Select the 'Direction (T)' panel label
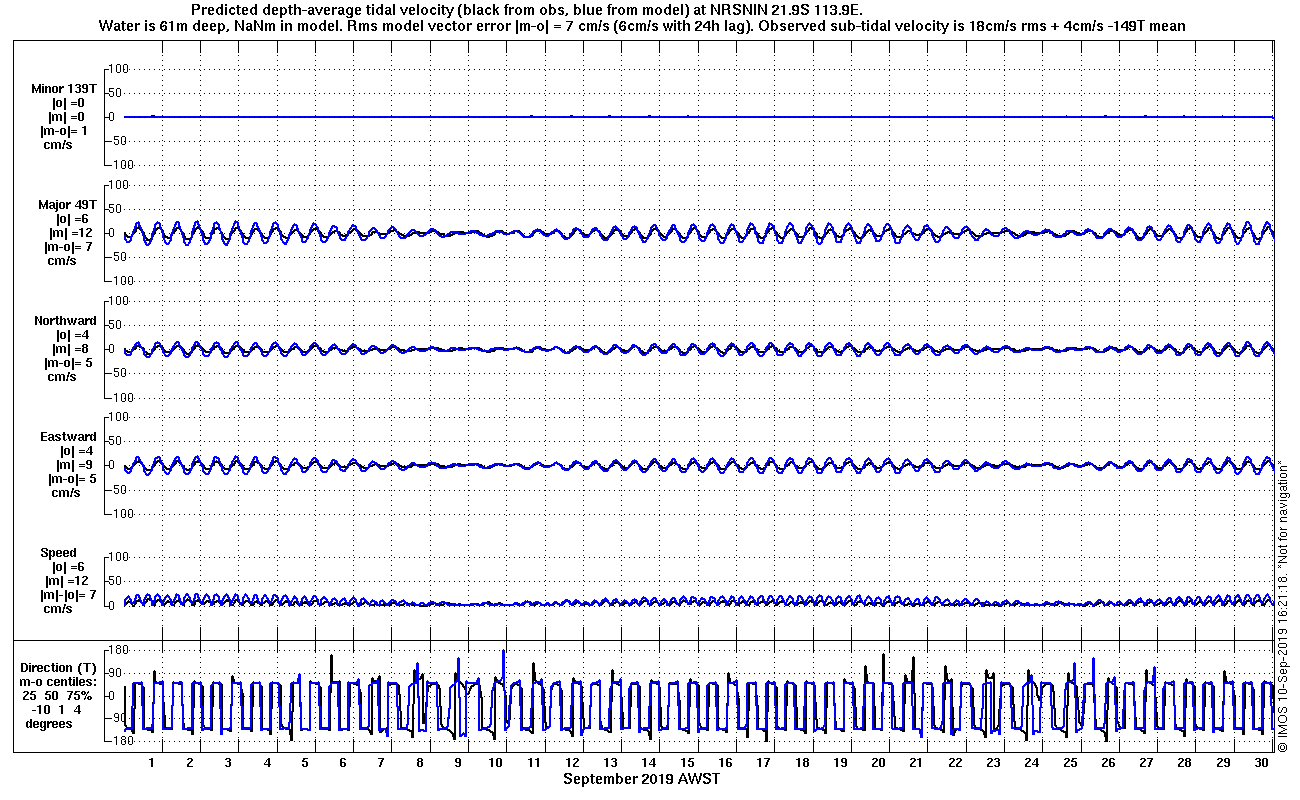This screenshot has width=1300, height=800. (x=60, y=667)
